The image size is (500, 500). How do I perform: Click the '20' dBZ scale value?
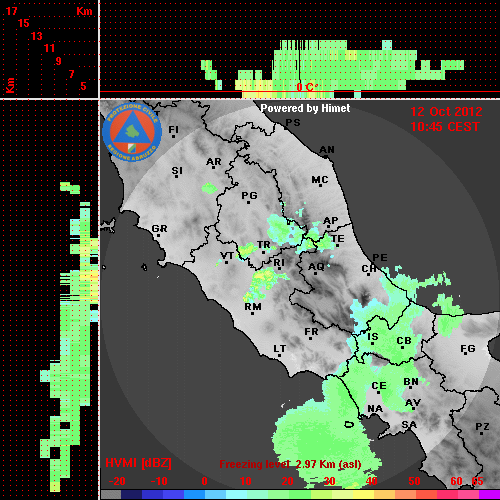pos(287,481)
